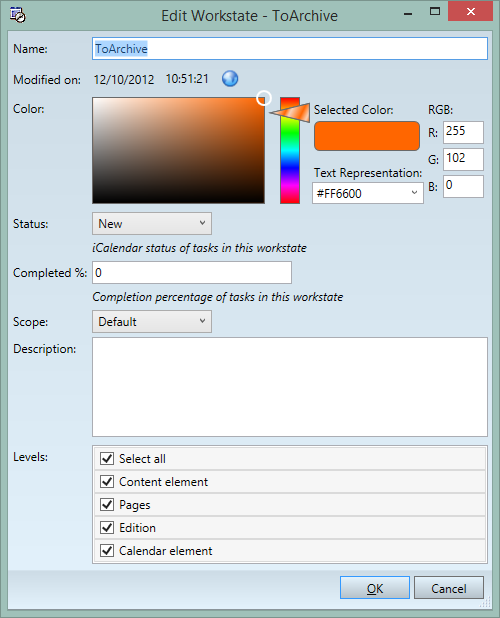Click the window resize grip corner
Screen dimensions: 500x618
(486, 603)
